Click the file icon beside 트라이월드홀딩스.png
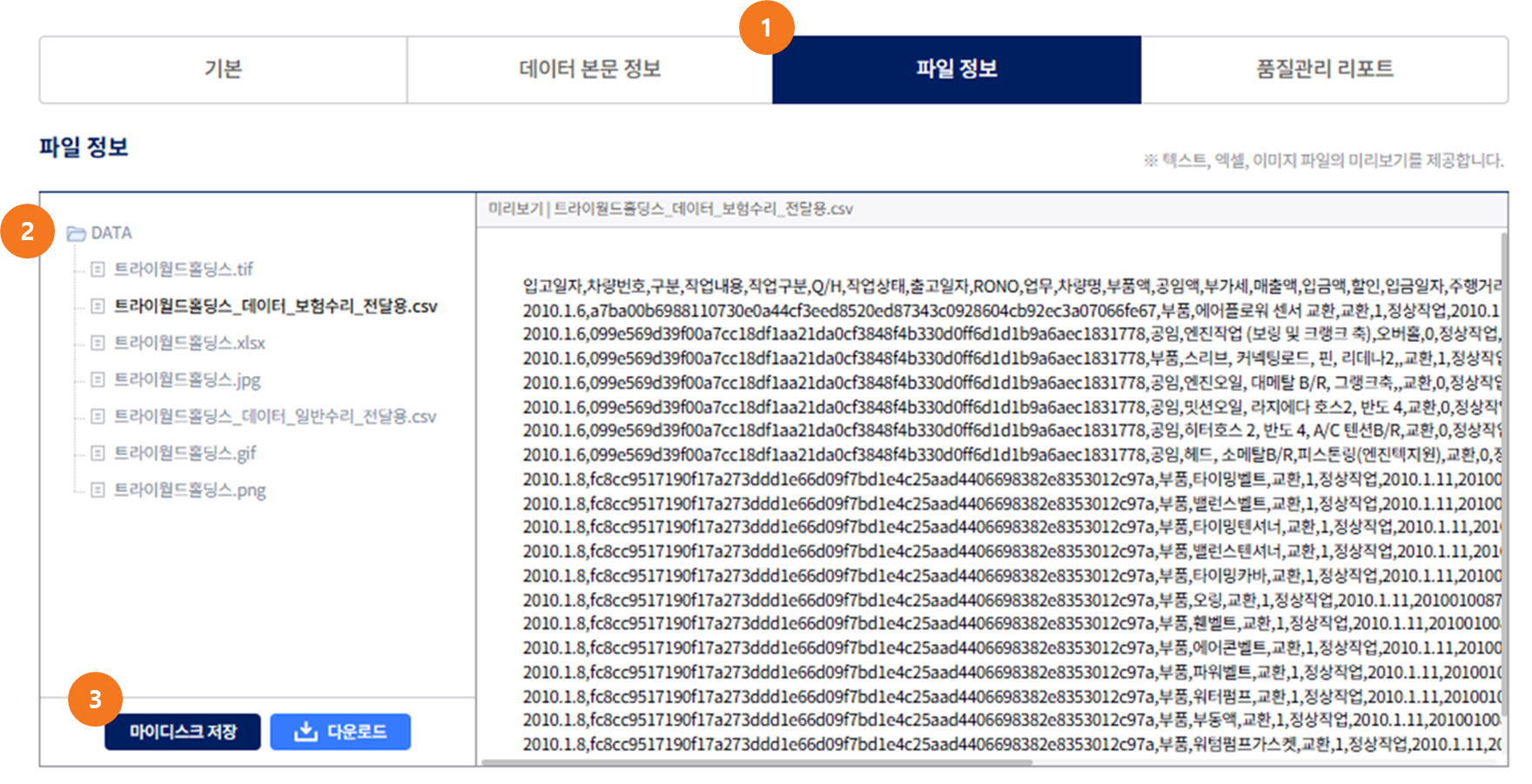 click(97, 490)
